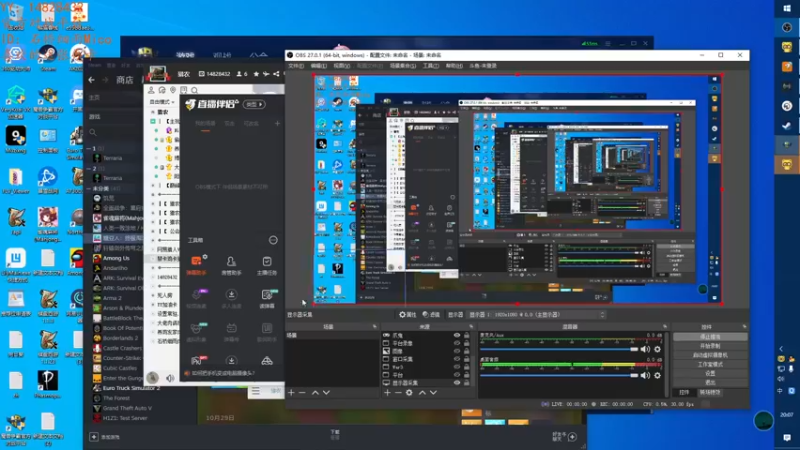Screen dimensions: 800x450
Task: Open 编辑(E) menu in OBS
Action: (x=318, y=66)
